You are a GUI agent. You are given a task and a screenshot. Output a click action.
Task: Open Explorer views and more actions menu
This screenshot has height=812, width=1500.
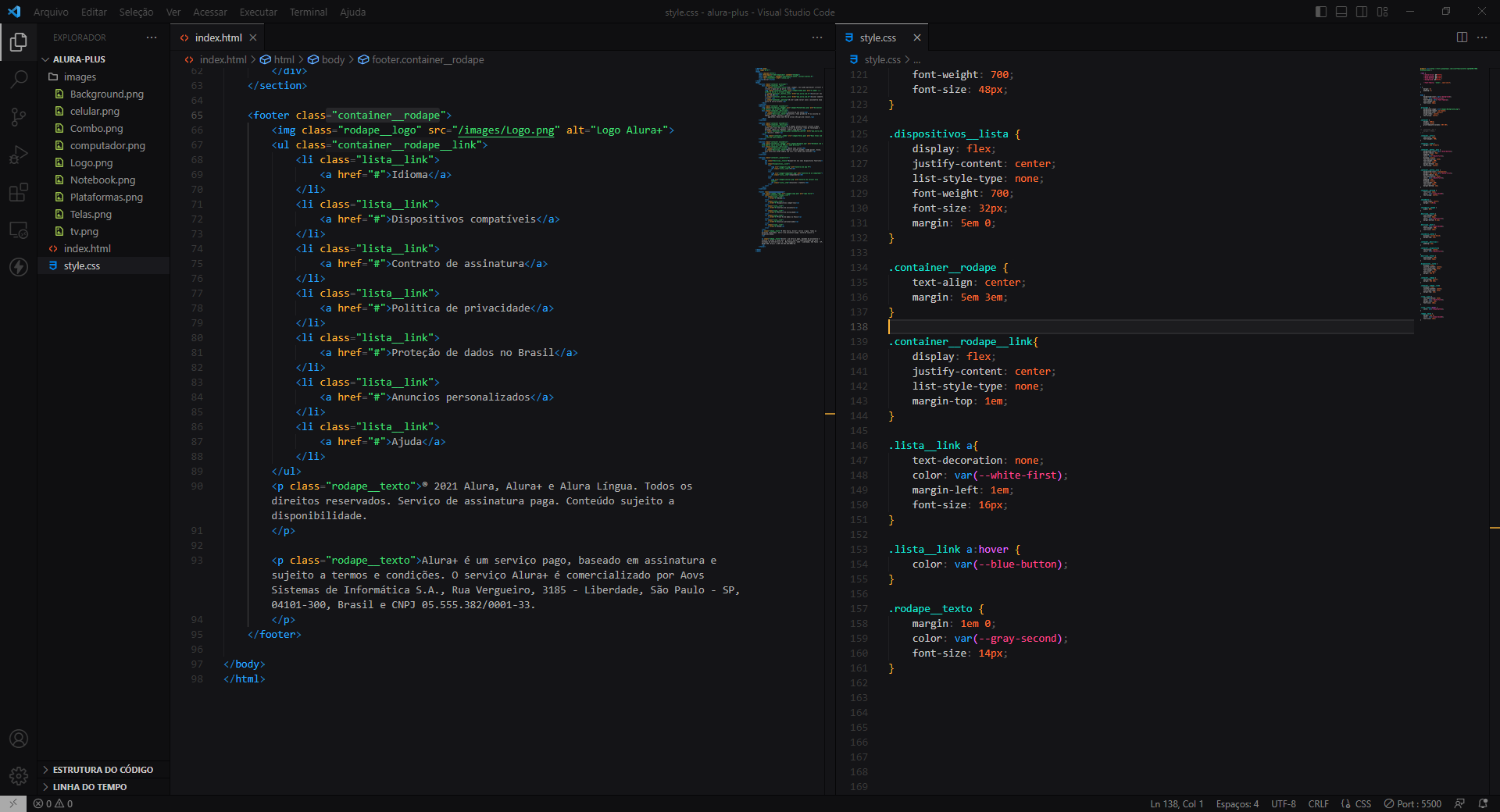click(x=152, y=37)
